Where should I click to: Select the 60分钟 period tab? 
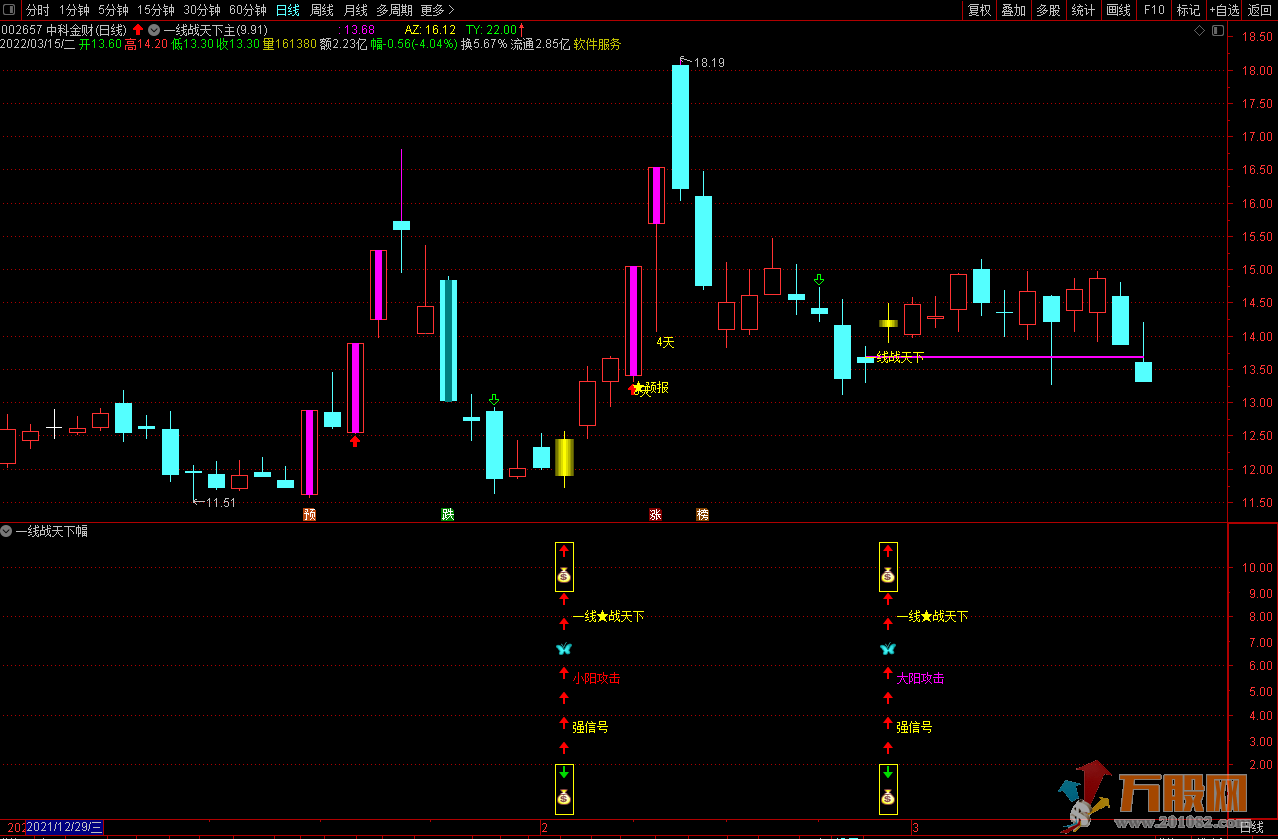[x=247, y=10]
